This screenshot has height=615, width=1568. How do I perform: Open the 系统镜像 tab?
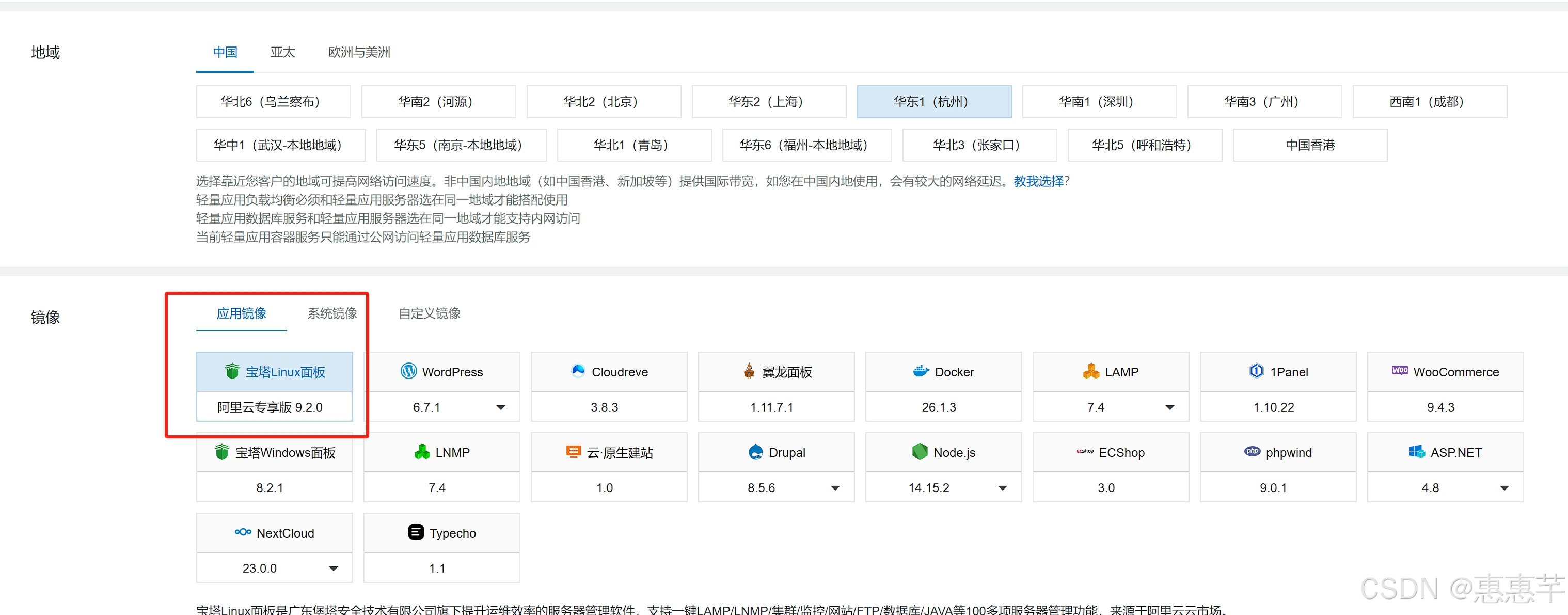tap(332, 313)
